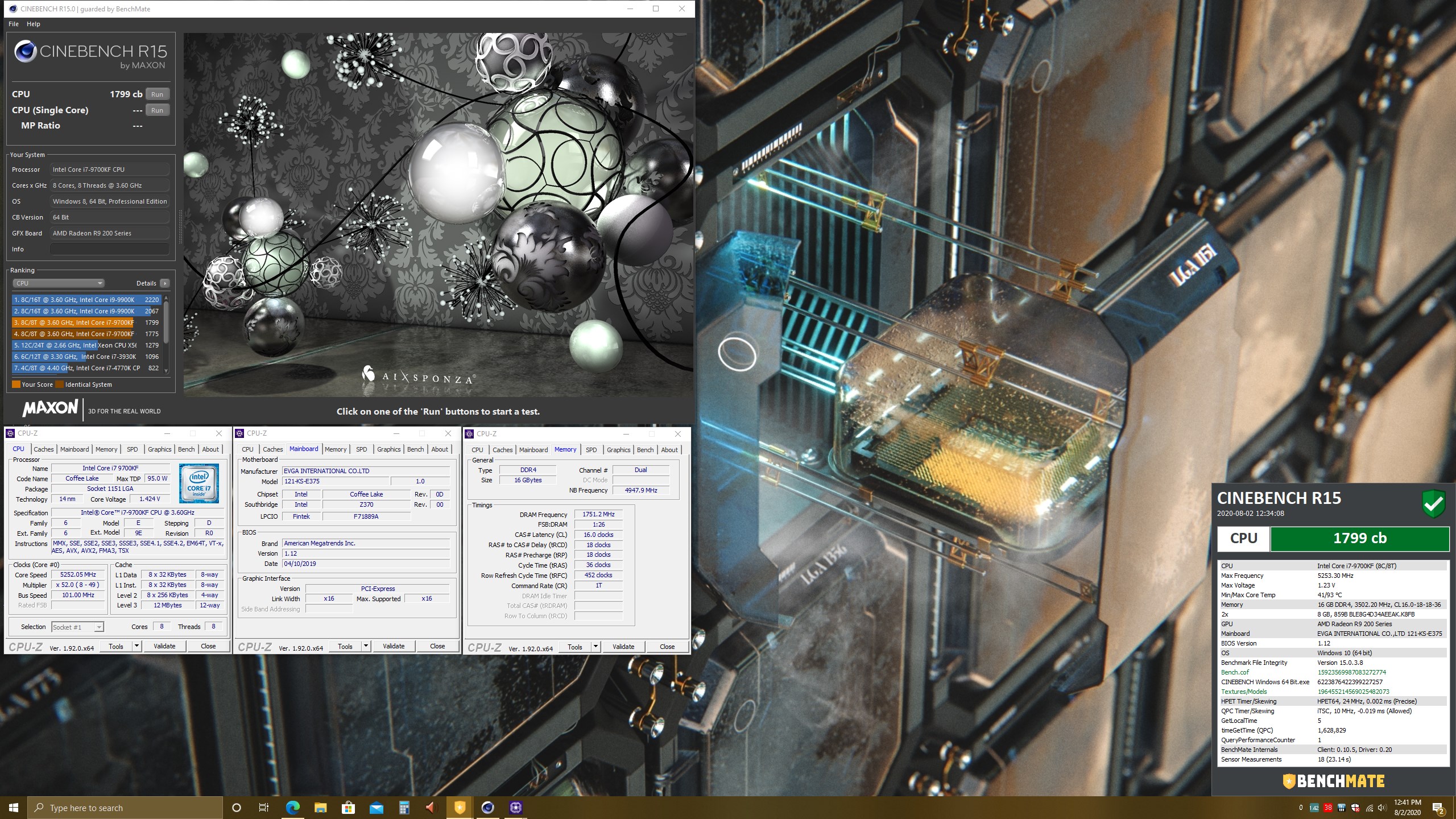Open the volume control tray icon

click(1383, 808)
